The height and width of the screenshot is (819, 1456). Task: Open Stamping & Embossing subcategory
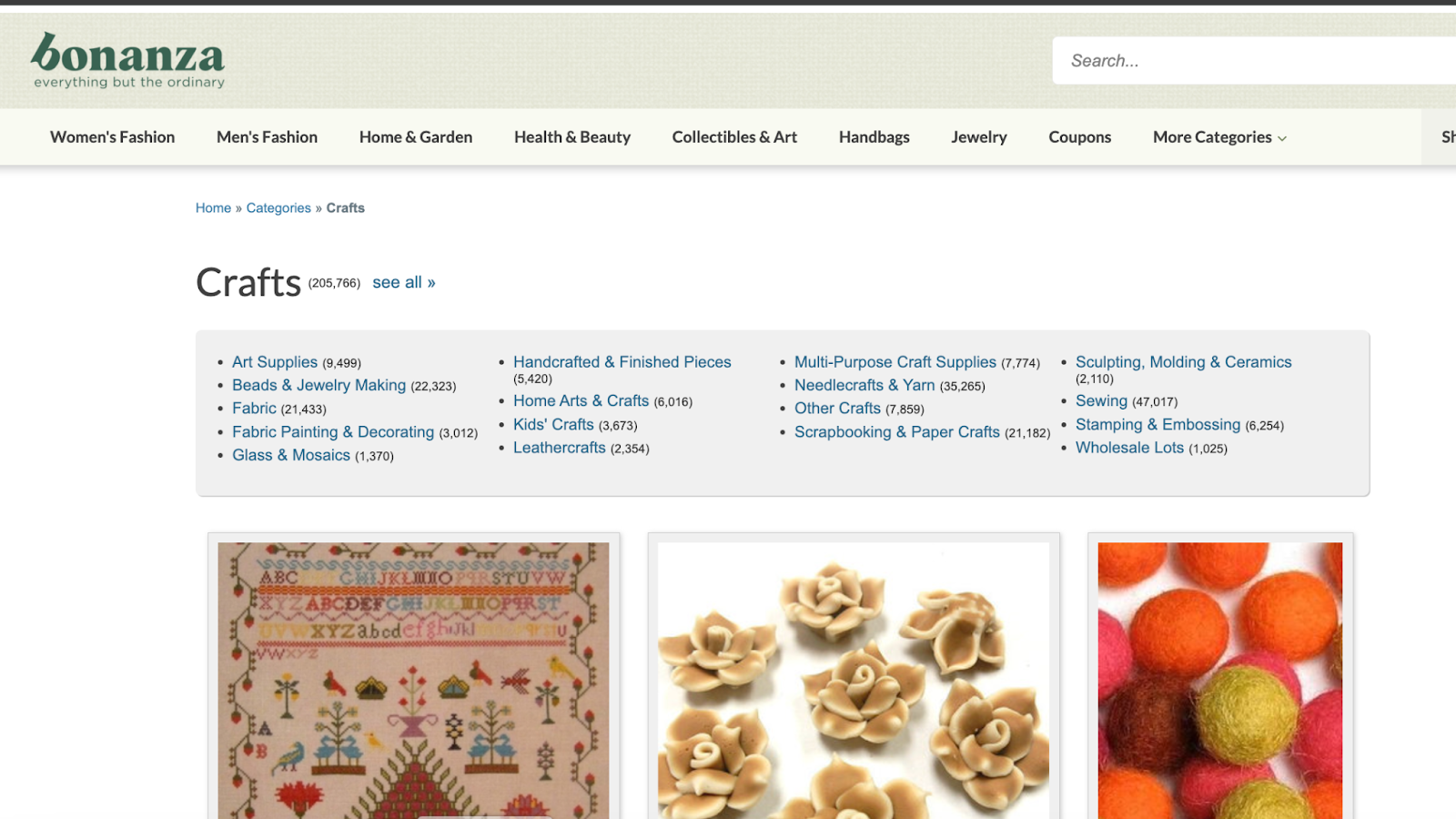click(1158, 425)
